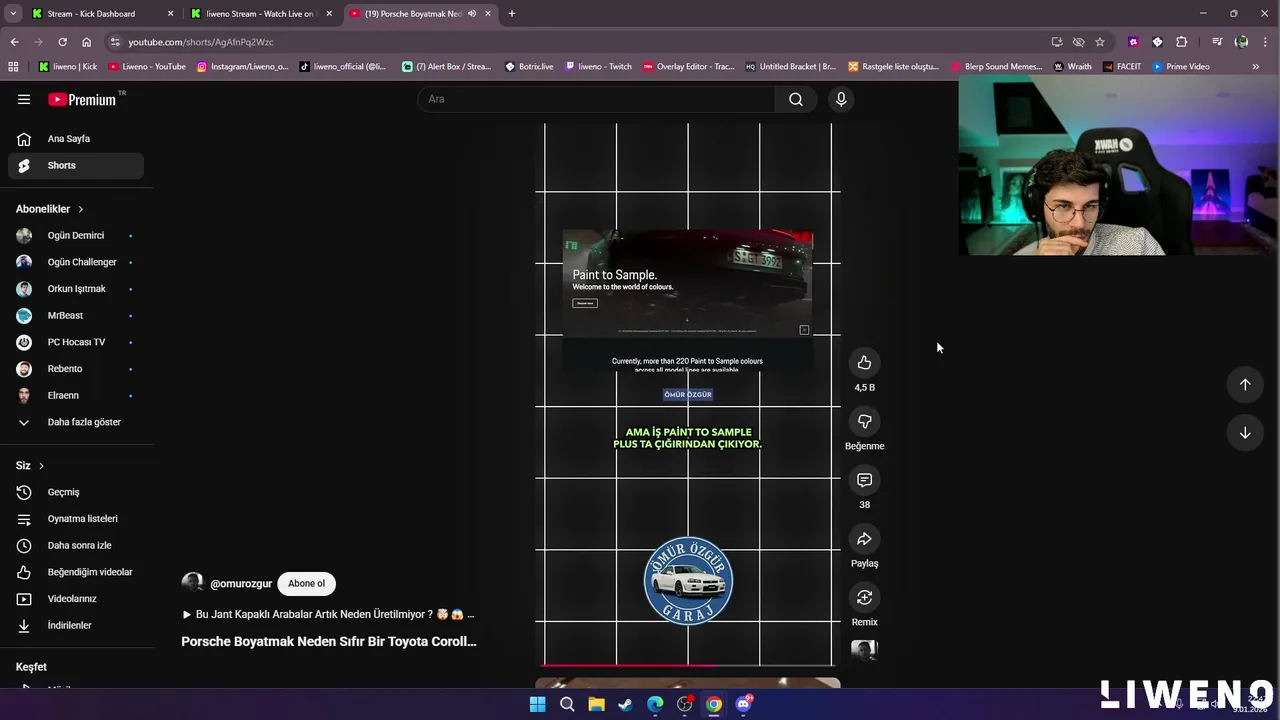This screenshot has height=720, width=1280.
Task: Open comments with the 38 icon
Action: click(864, 480)
